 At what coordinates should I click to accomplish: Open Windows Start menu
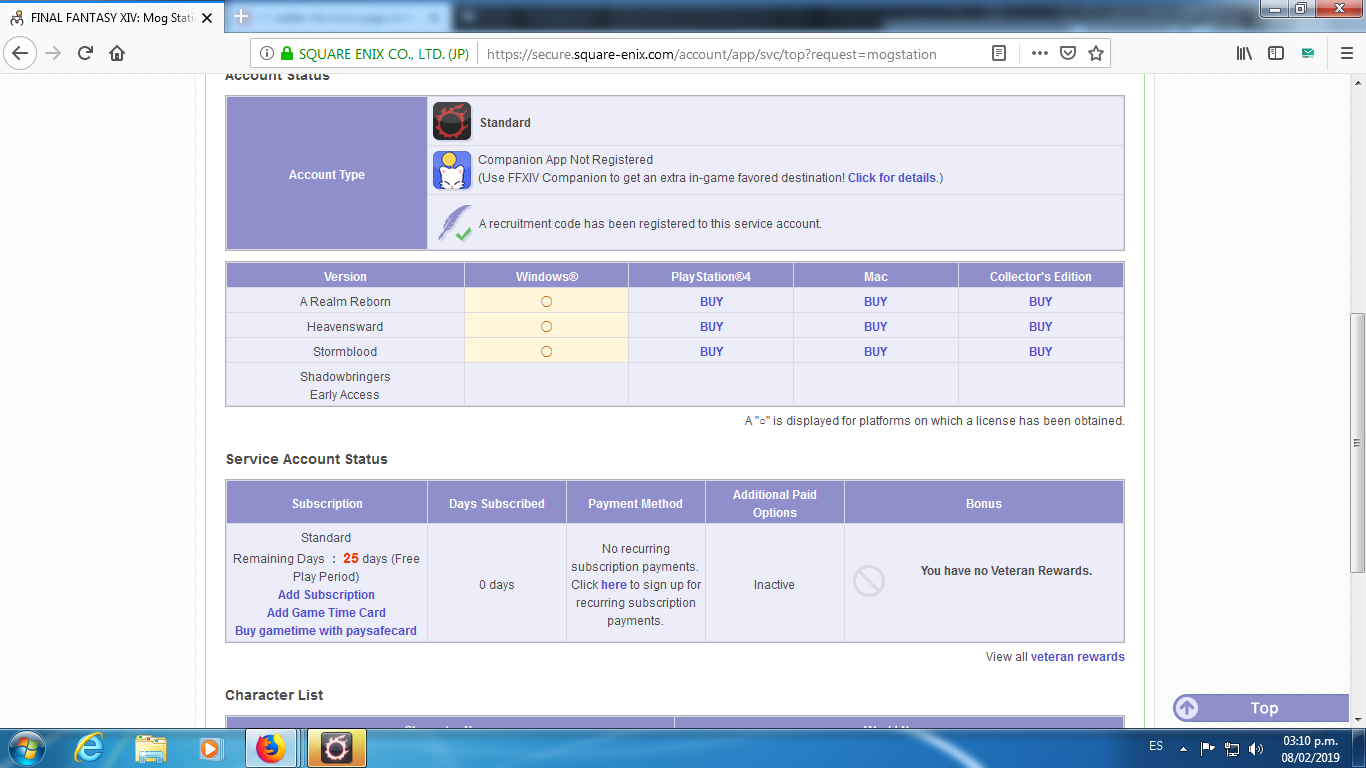point(25,748)
